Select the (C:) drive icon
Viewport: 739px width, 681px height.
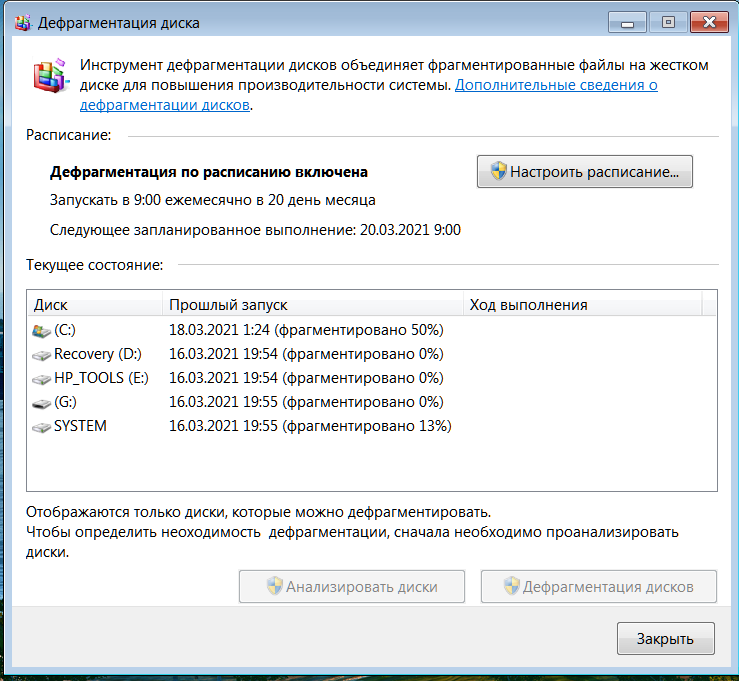click(x=41, y=331)
